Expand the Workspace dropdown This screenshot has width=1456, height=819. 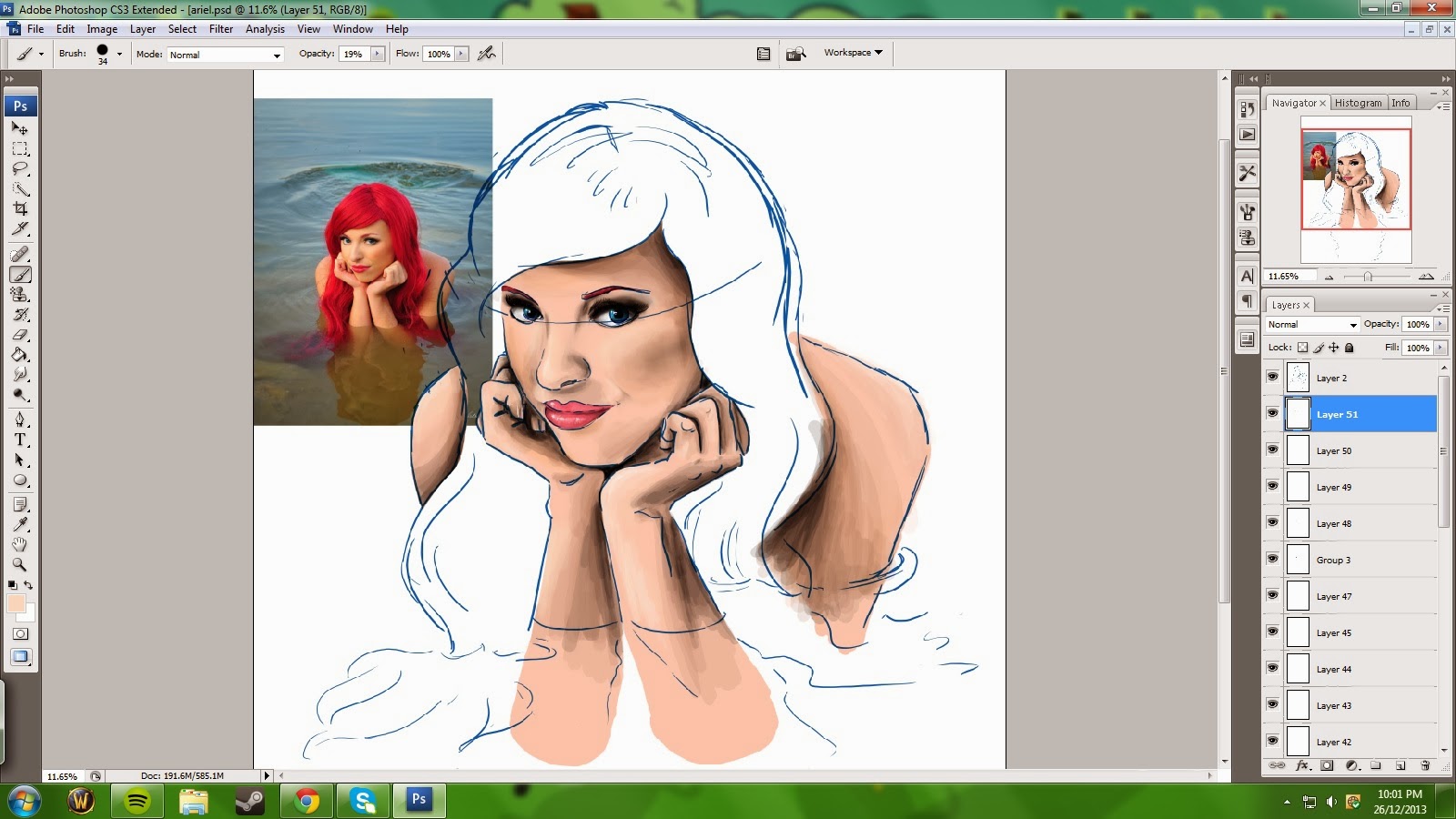[x=853, y=53]
